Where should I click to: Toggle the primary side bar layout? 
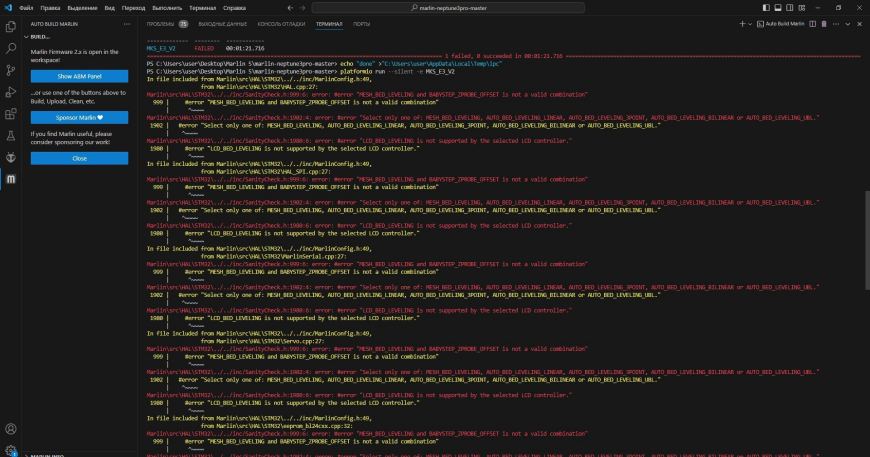[766, 8]
